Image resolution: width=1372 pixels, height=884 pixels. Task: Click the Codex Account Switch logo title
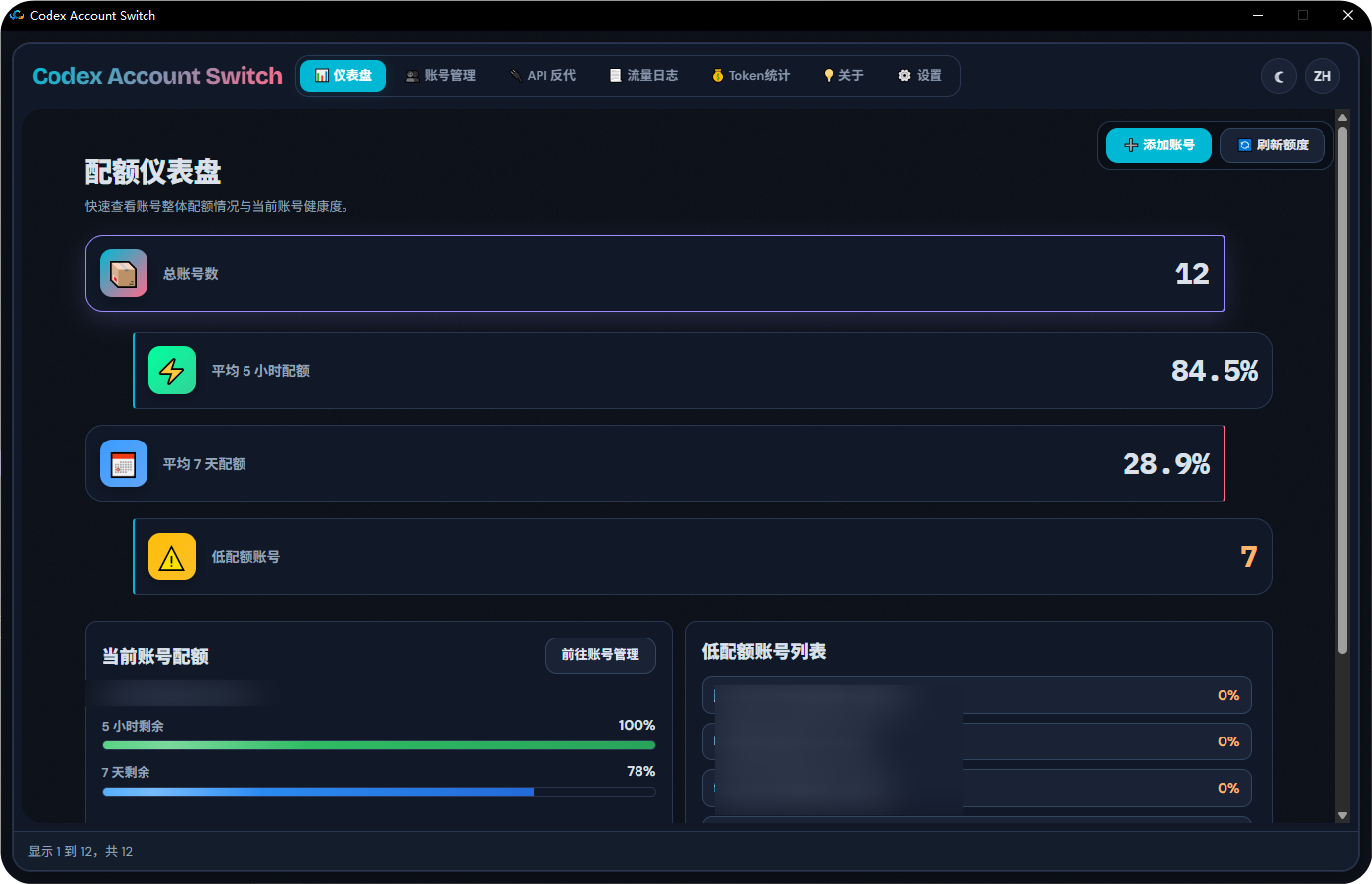point(157,76)
